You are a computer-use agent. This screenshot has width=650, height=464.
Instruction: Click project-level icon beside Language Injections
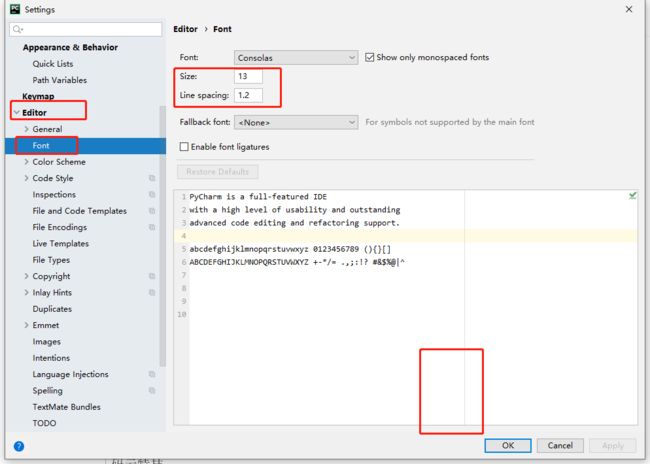[152, 374]
